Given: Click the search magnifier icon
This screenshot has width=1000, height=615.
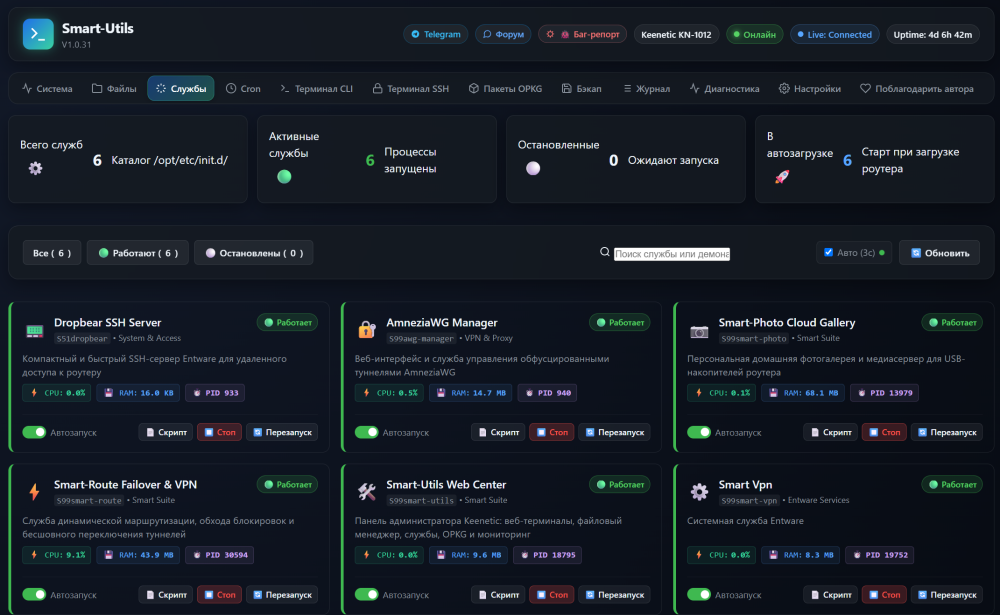Looking at the screenshot, I should click(605, 252).
